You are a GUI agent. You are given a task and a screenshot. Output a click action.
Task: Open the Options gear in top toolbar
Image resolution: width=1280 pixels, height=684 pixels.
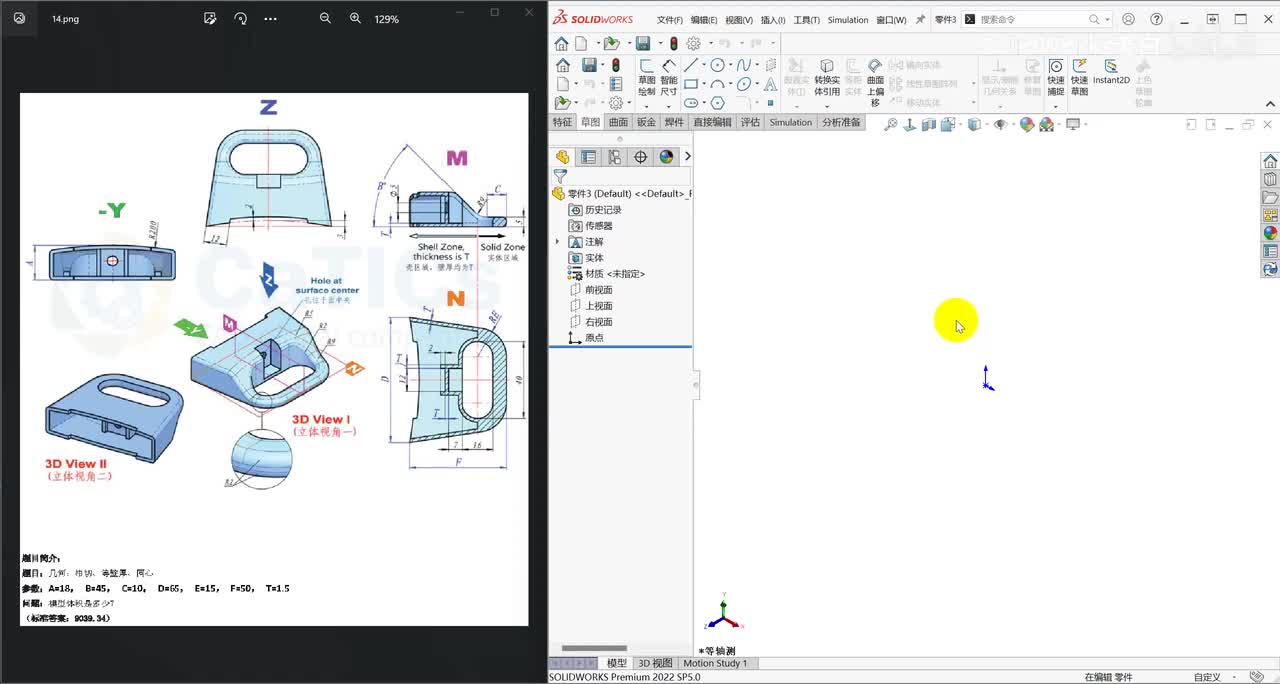(x=693, y=43)
